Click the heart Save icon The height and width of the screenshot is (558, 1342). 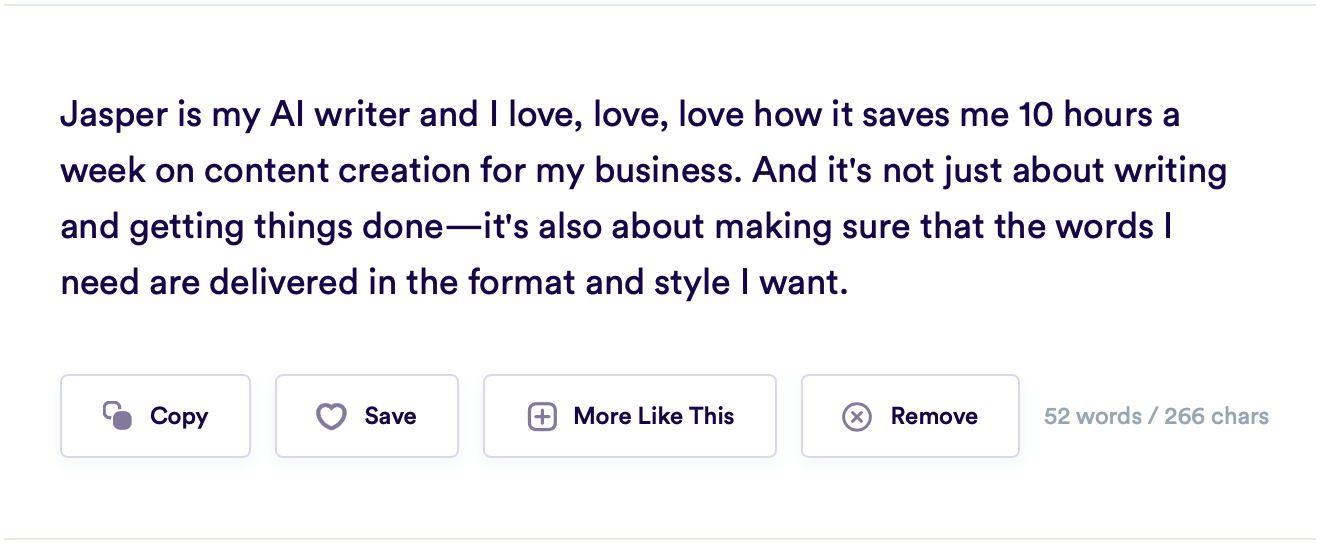(331, 416)
